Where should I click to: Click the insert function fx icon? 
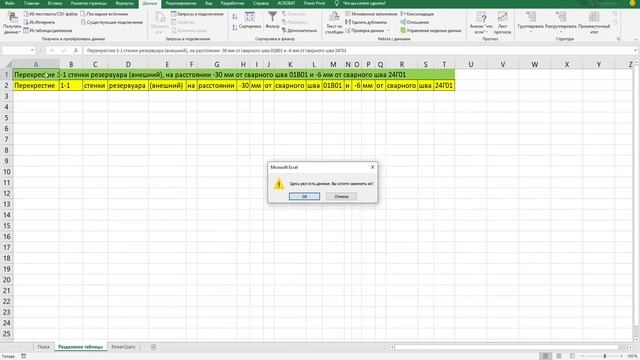[x=76, y=51]
